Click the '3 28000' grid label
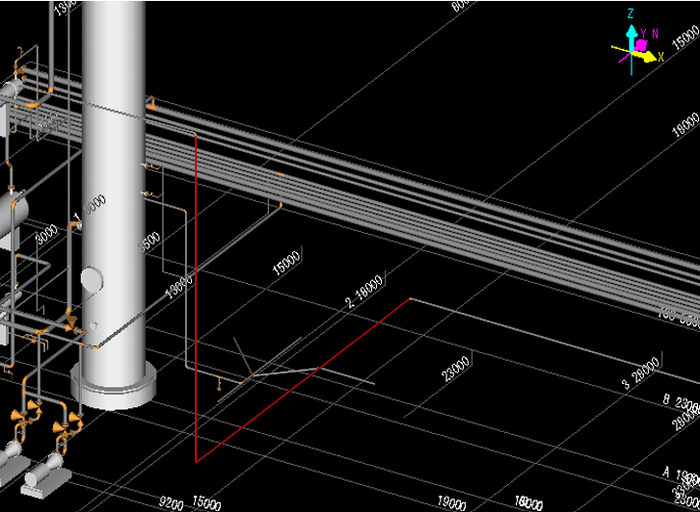Image resolution: width=700 pixels, height=512 pixels. coord(641,371)
